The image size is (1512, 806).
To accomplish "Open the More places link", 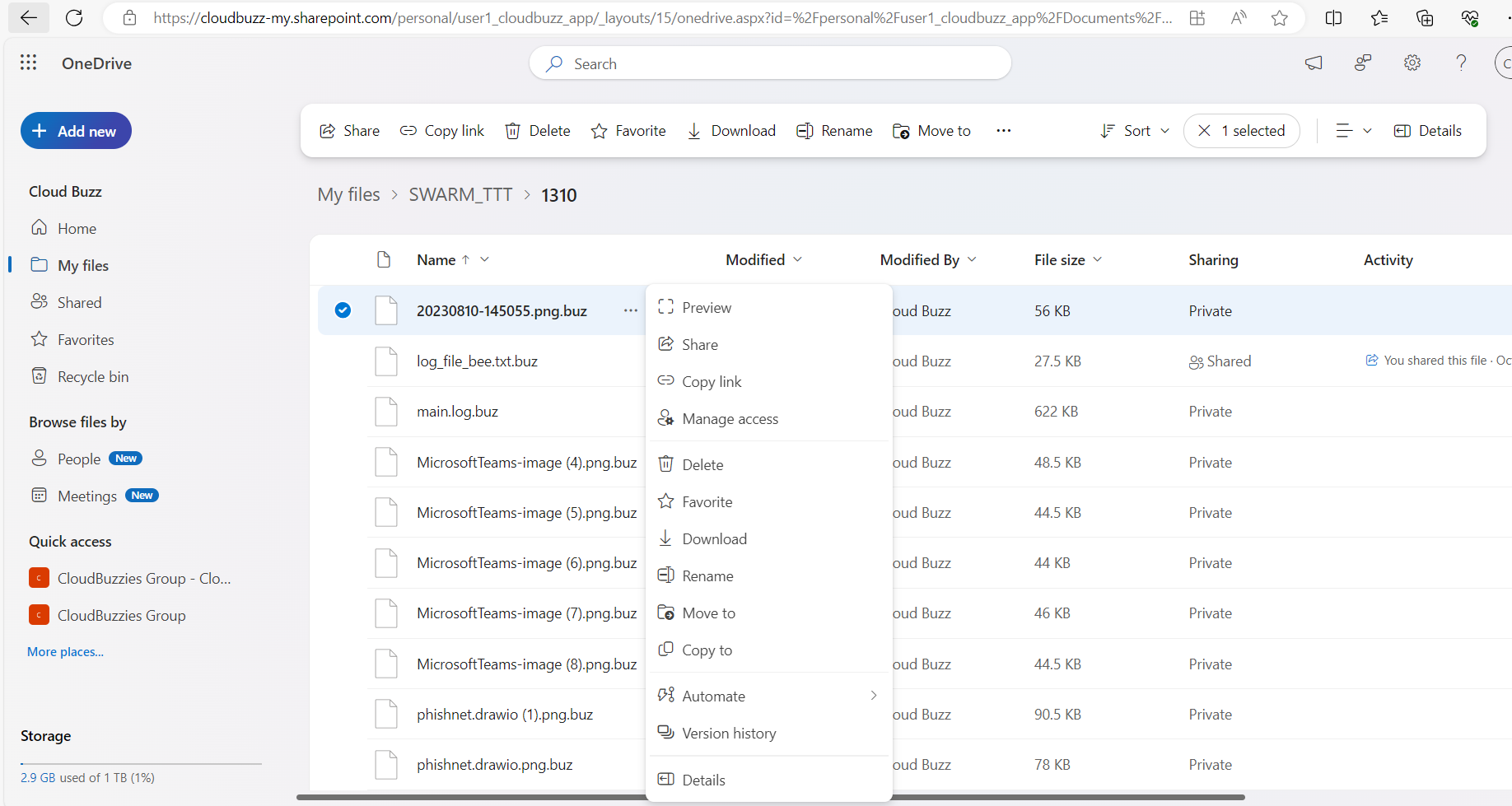I will (x=65, y=651).
